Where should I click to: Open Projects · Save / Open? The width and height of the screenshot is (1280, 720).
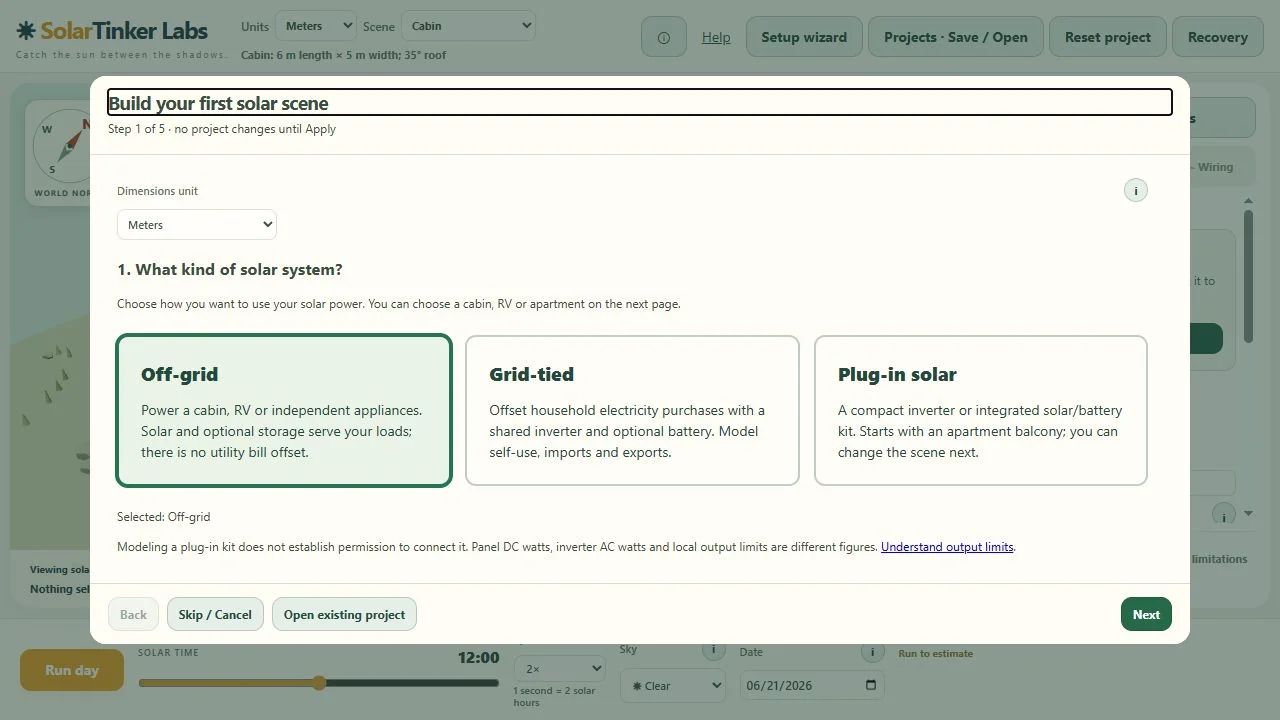click(x=956, y=37)
